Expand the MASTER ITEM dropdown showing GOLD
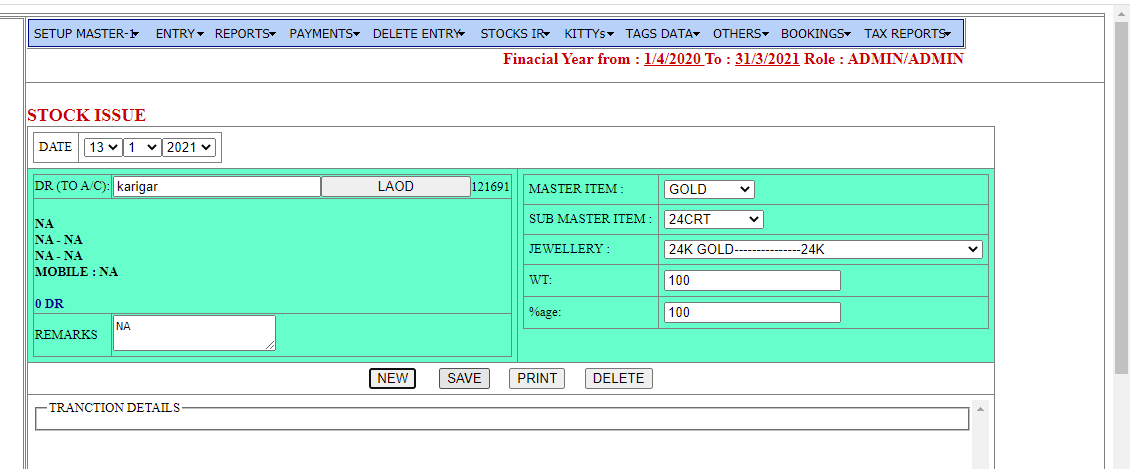The image size is (1130, 469). 708,189
